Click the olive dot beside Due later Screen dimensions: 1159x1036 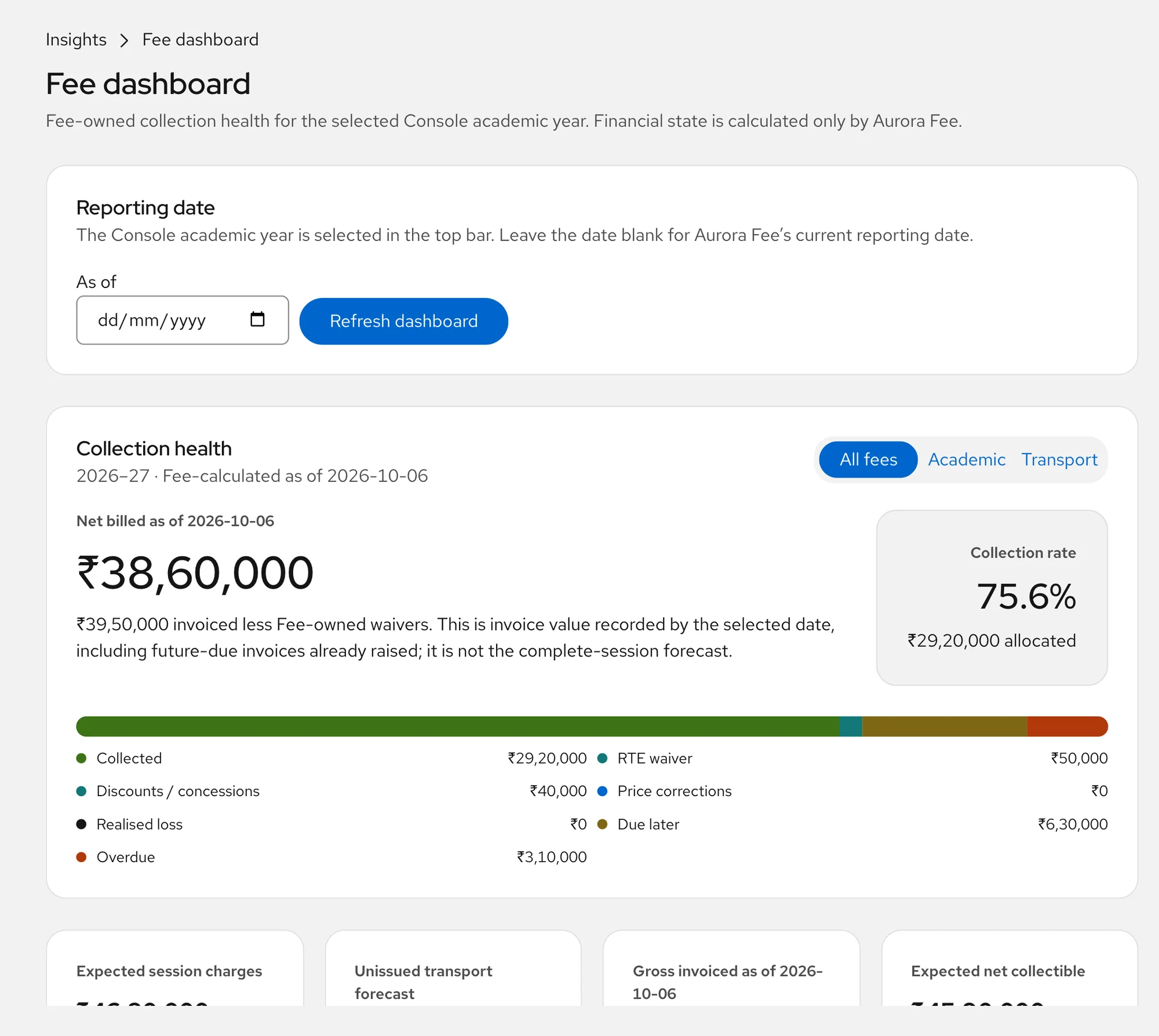pos(603,824)
